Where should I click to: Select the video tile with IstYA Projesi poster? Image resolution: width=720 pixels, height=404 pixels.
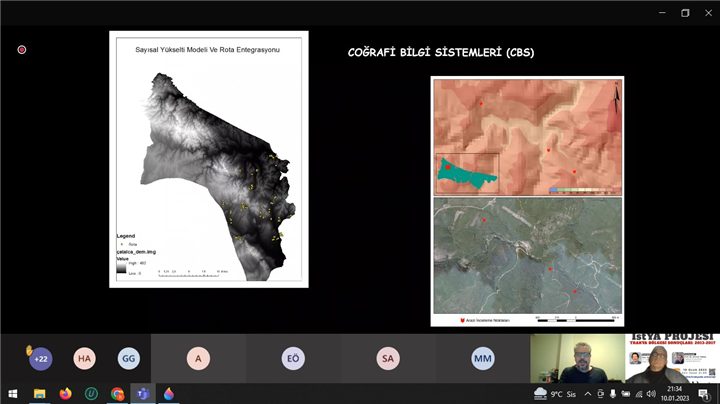[672, 359]
